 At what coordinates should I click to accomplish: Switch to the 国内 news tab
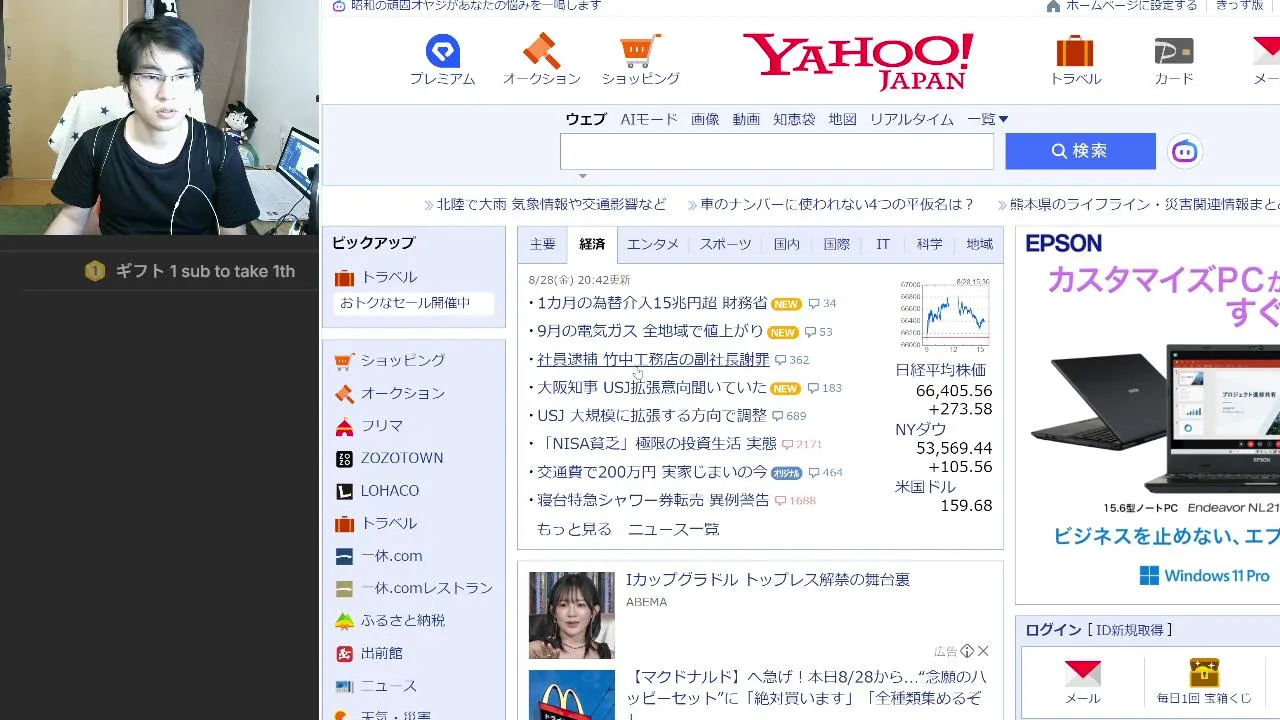pos(787,244)
